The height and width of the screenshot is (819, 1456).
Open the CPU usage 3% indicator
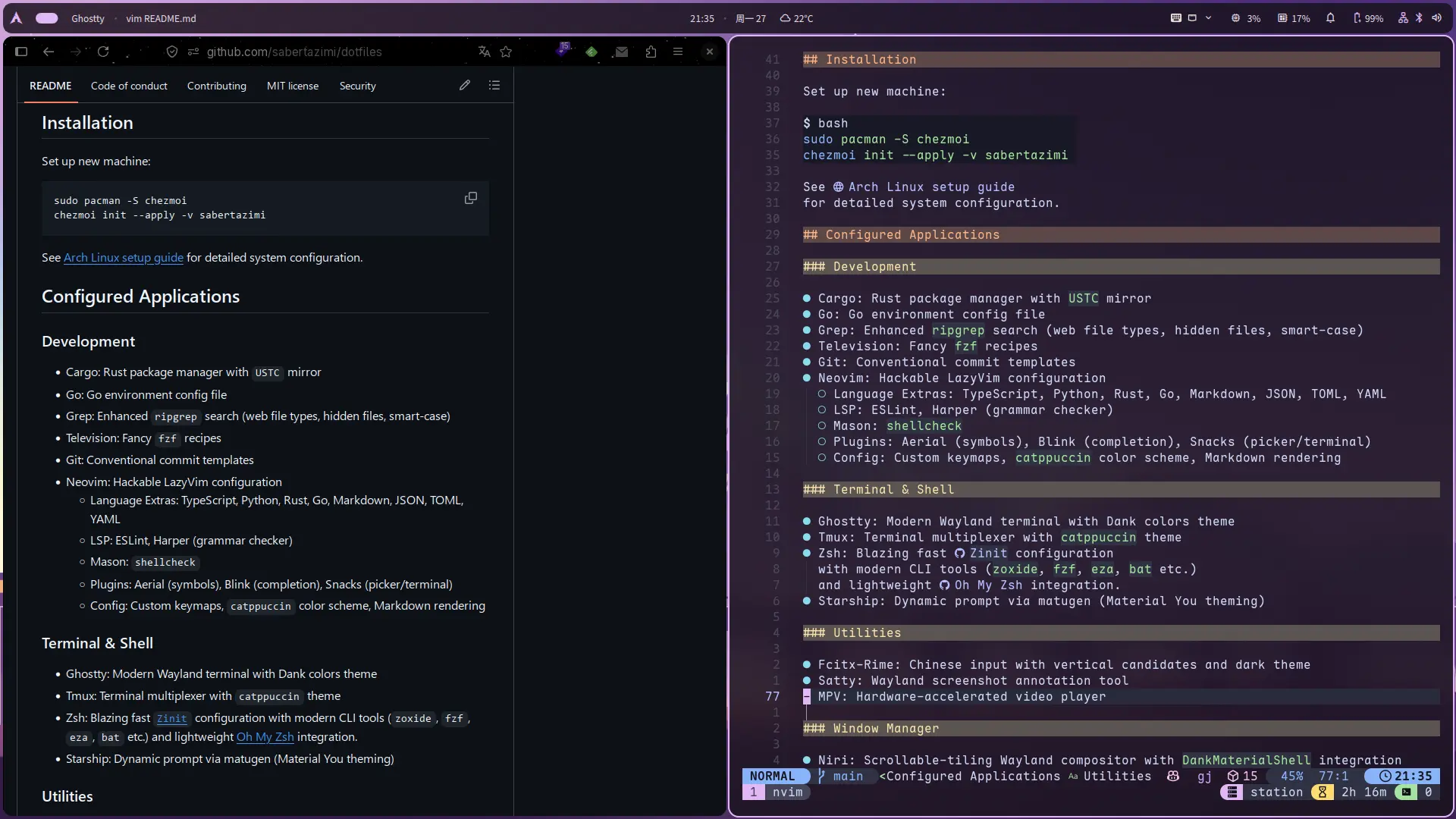coord(1245,18)
